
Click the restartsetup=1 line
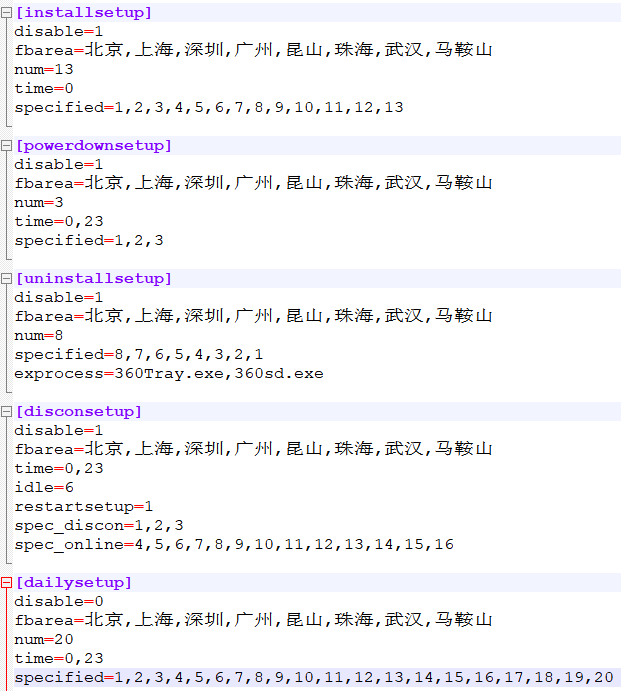pyautogui.click(x=84, y=507)
